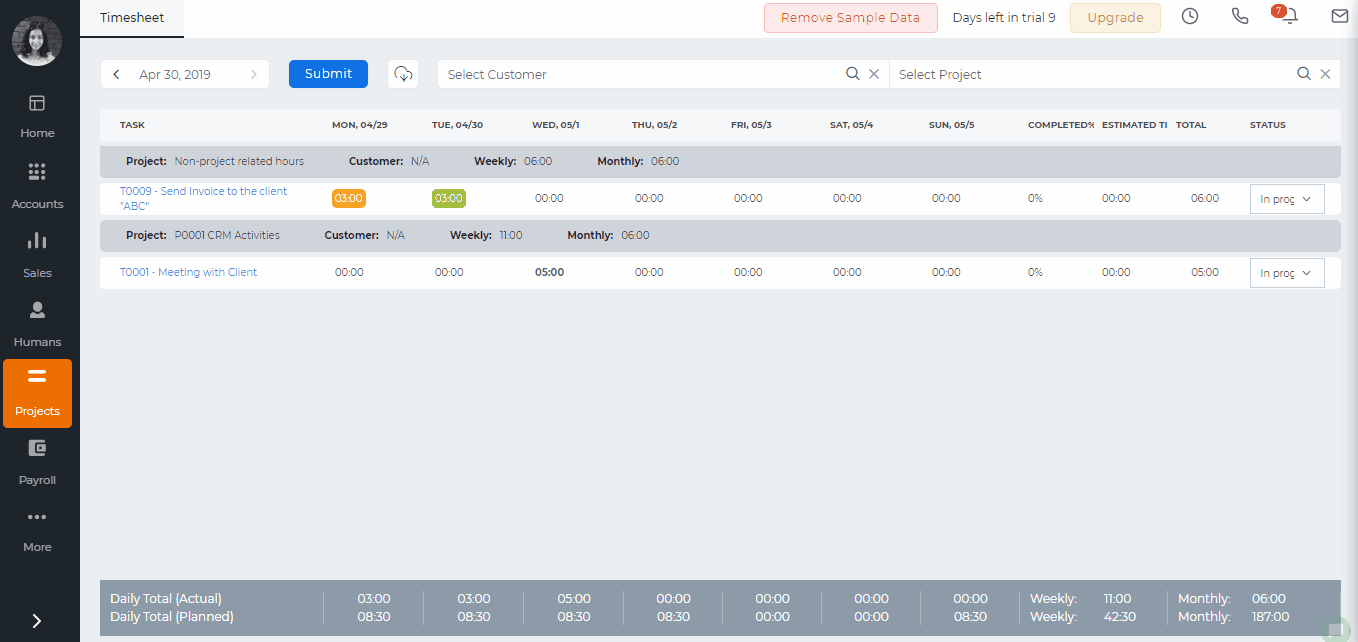Click the THU, 05/2 column header

[655, 125]
